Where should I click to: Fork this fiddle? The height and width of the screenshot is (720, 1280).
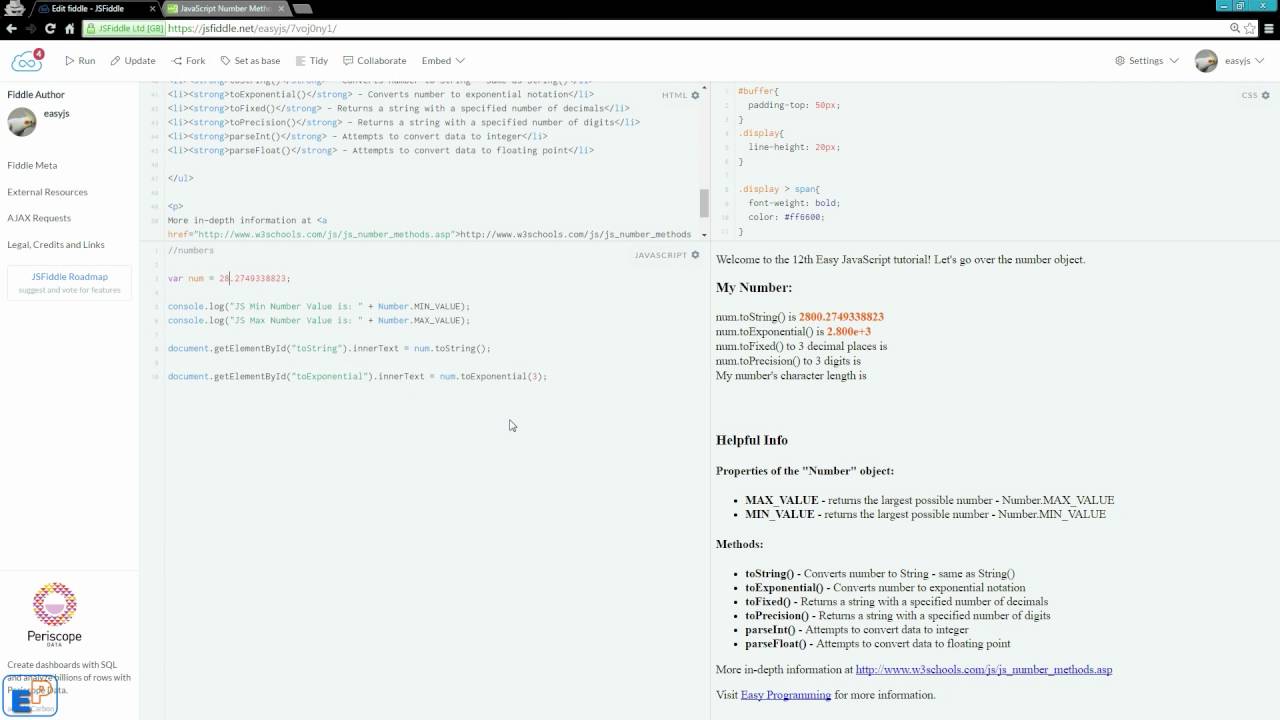pos(188,61)
